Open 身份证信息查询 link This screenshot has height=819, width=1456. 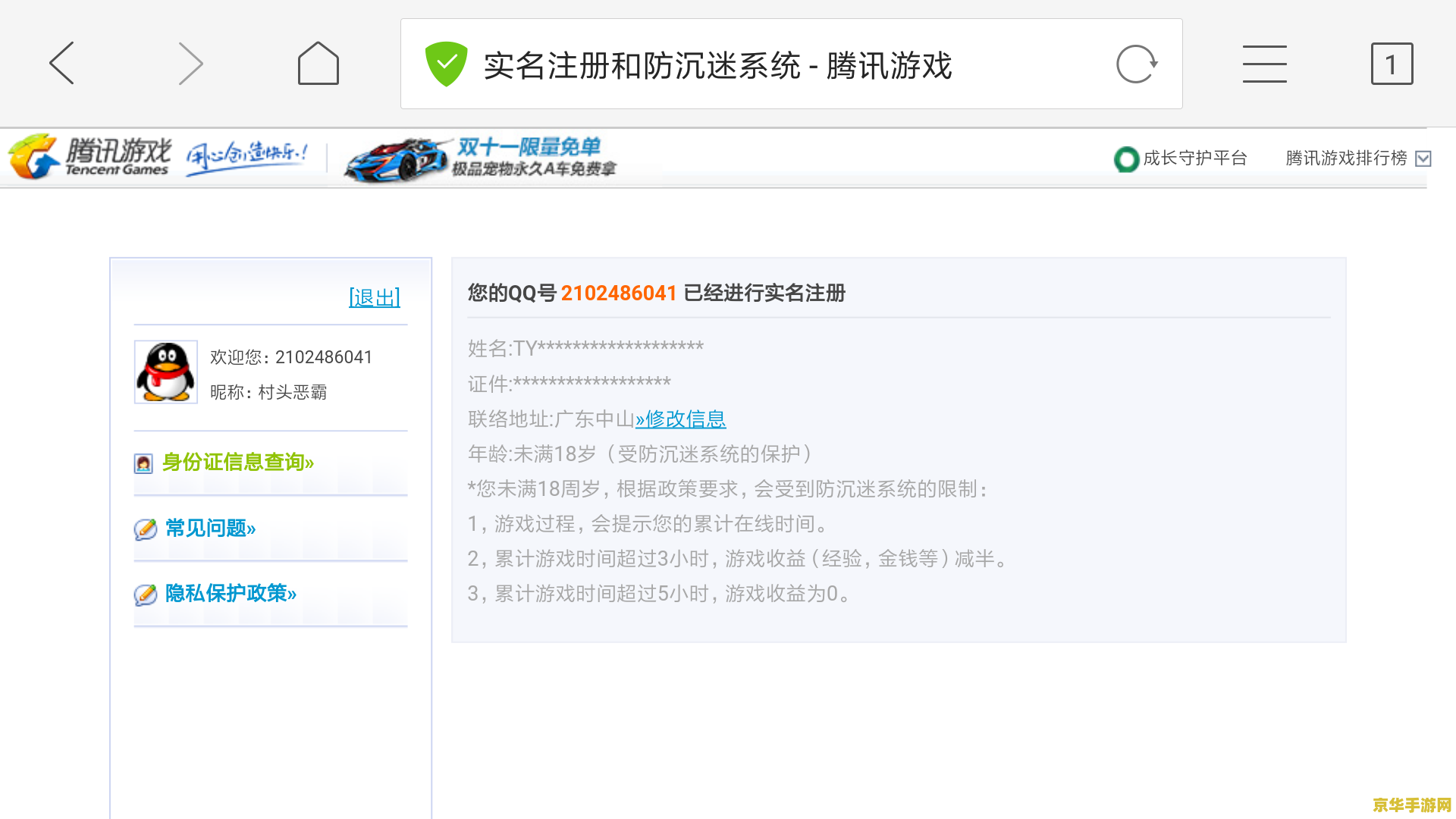[238, 462]
